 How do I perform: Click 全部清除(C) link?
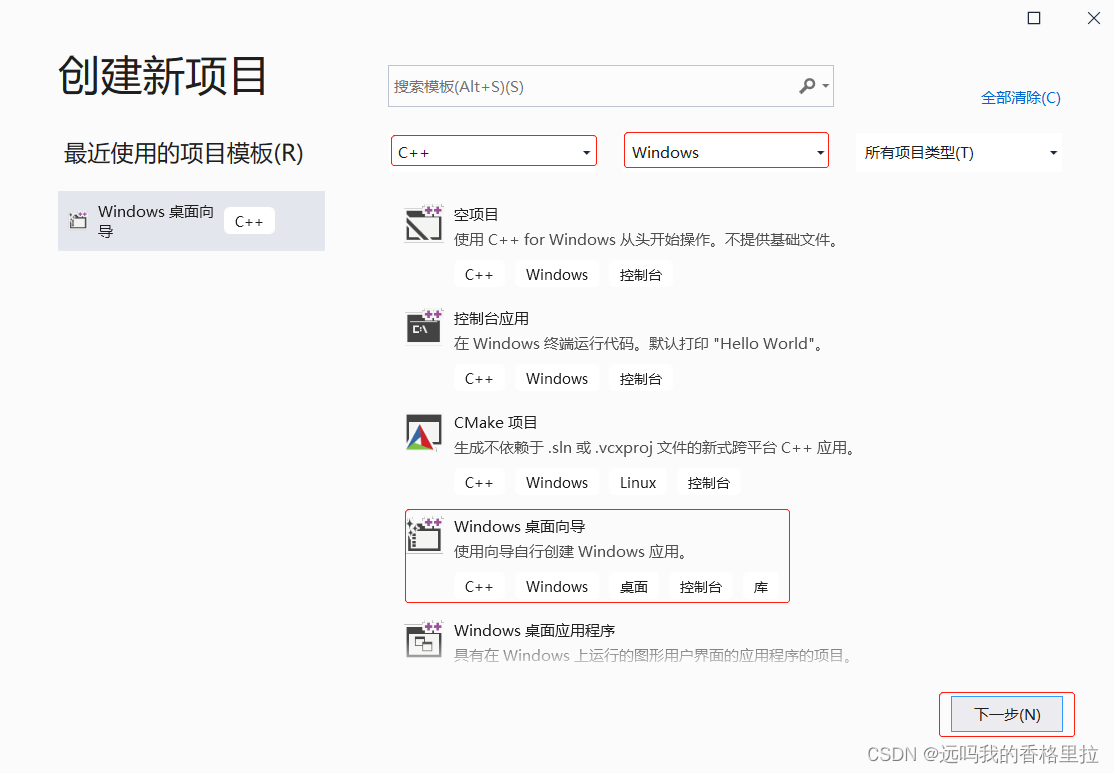pos(1020,98)
